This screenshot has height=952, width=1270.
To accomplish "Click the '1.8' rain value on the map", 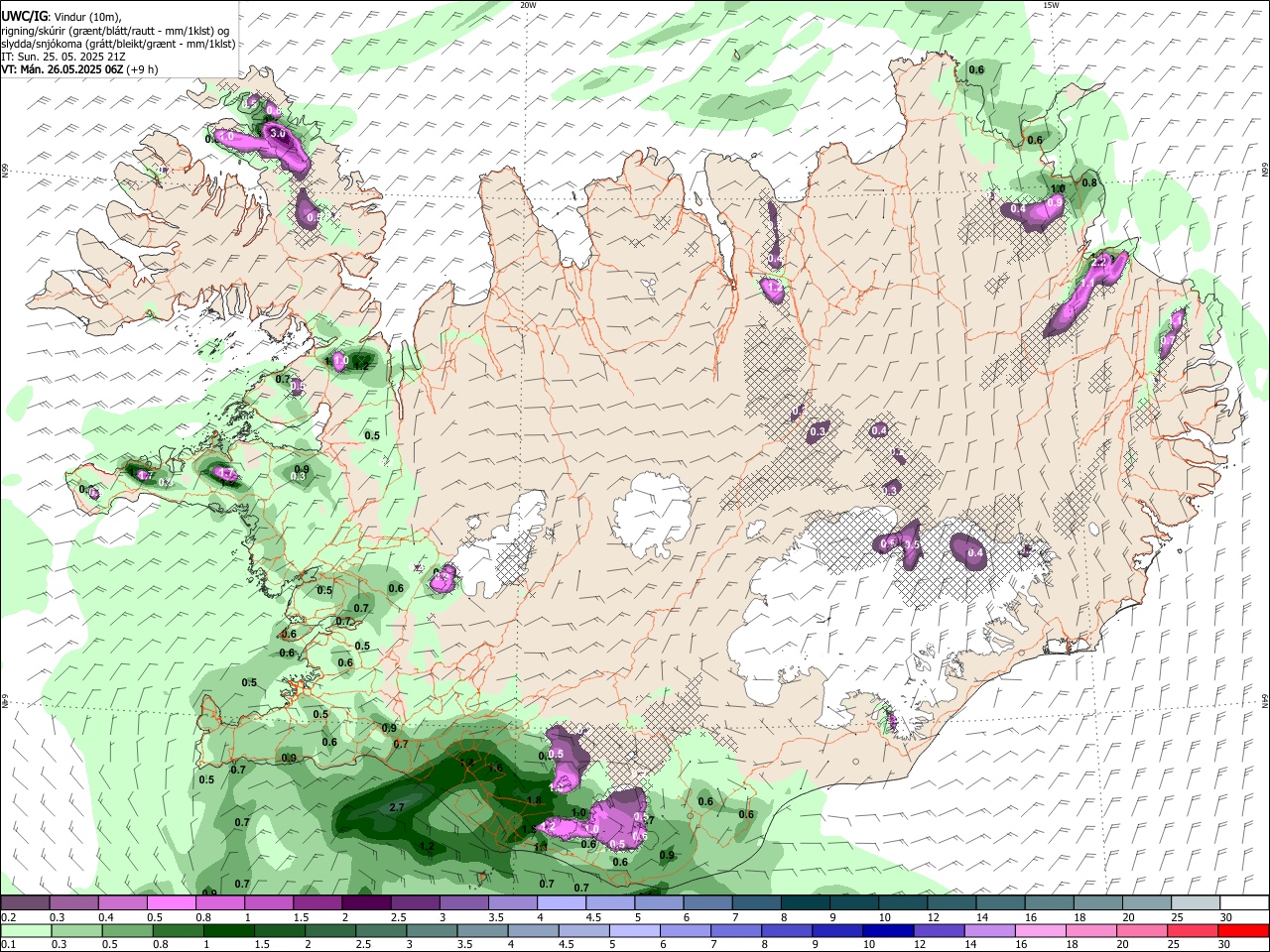I will coord(534,801).
